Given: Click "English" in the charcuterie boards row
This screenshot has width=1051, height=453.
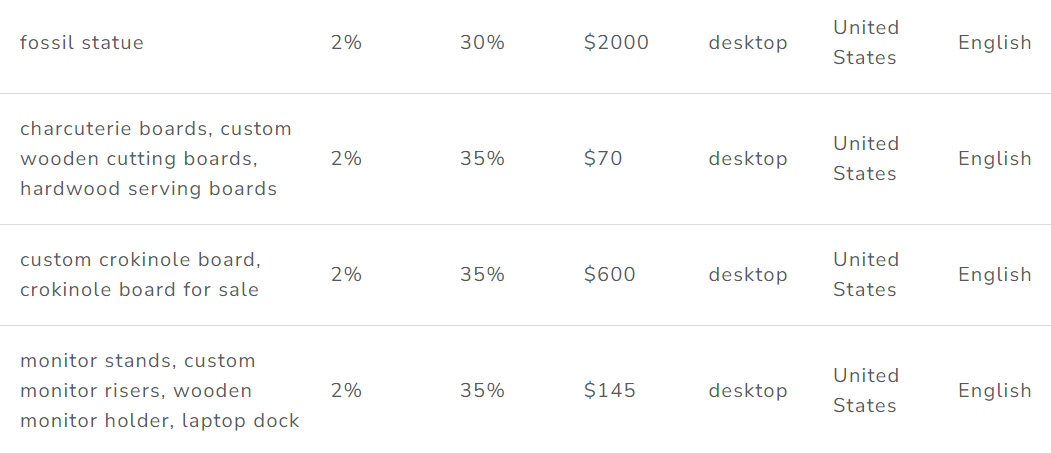Looking at the screenshot, I should (x=995, y=159).
